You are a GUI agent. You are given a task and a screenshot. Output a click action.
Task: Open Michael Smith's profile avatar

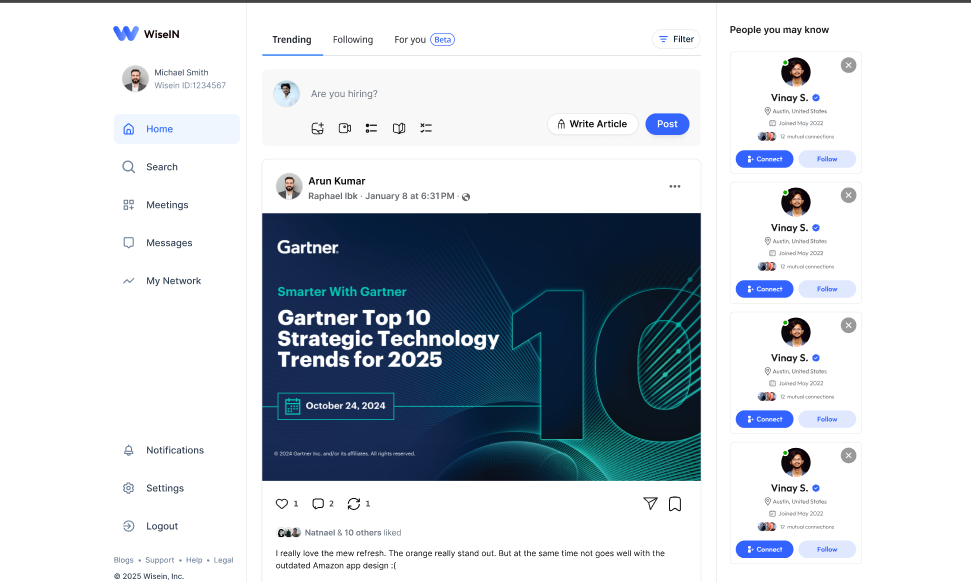pos(135,79)
